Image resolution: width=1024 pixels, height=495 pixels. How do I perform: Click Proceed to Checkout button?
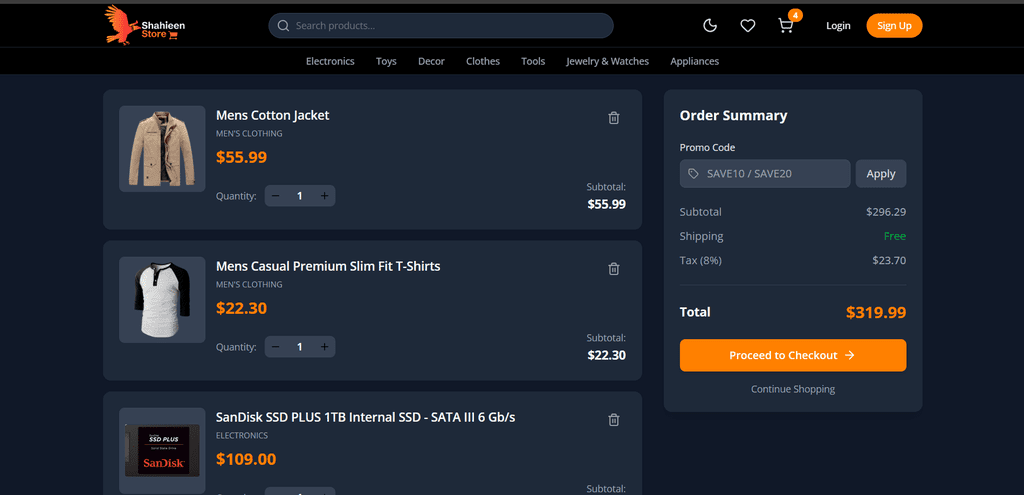(793, 355)
